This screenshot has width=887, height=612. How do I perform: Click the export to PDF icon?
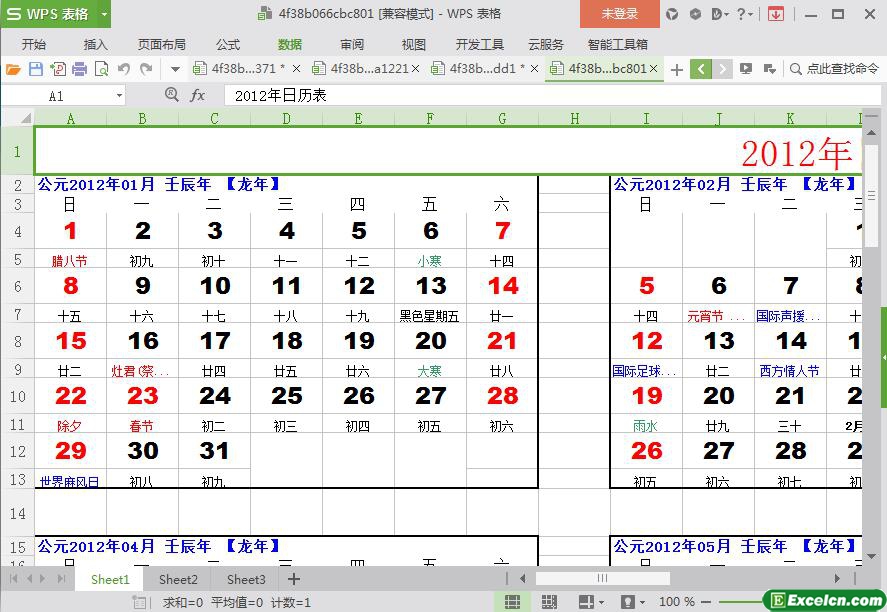[x=58, y=69]
